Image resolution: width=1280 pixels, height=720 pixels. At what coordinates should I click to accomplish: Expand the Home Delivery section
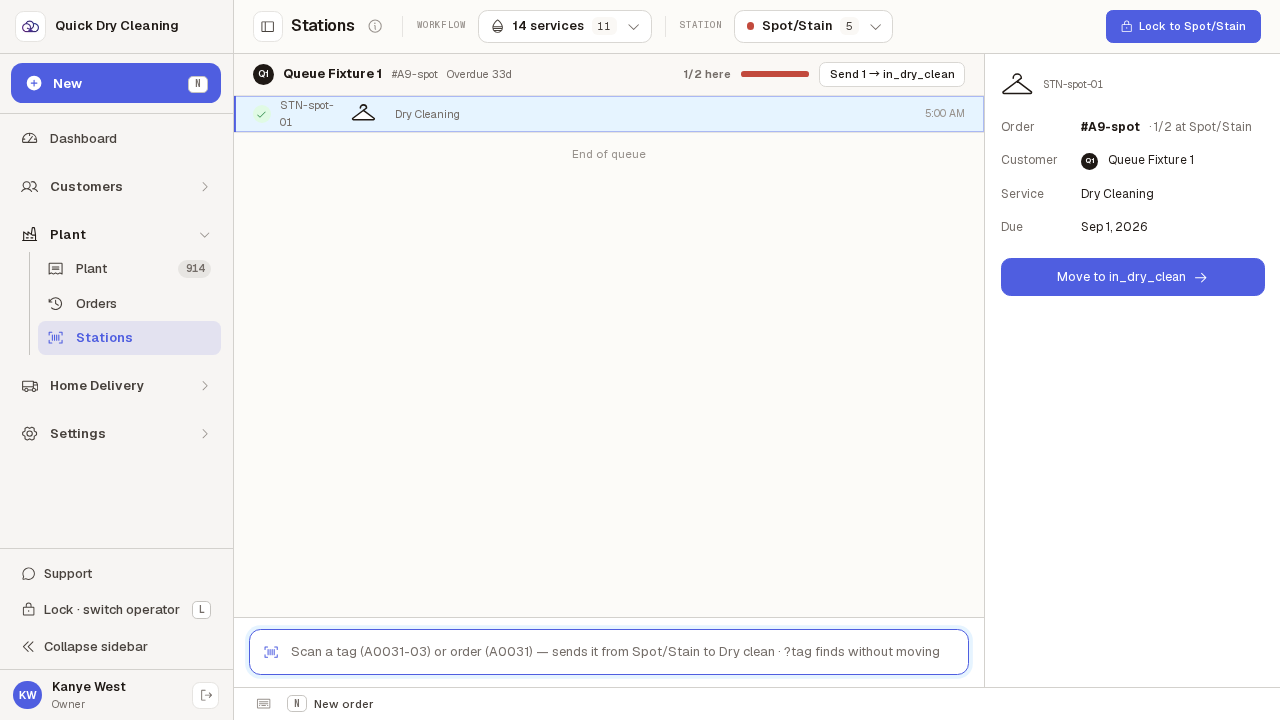[117, 385]
